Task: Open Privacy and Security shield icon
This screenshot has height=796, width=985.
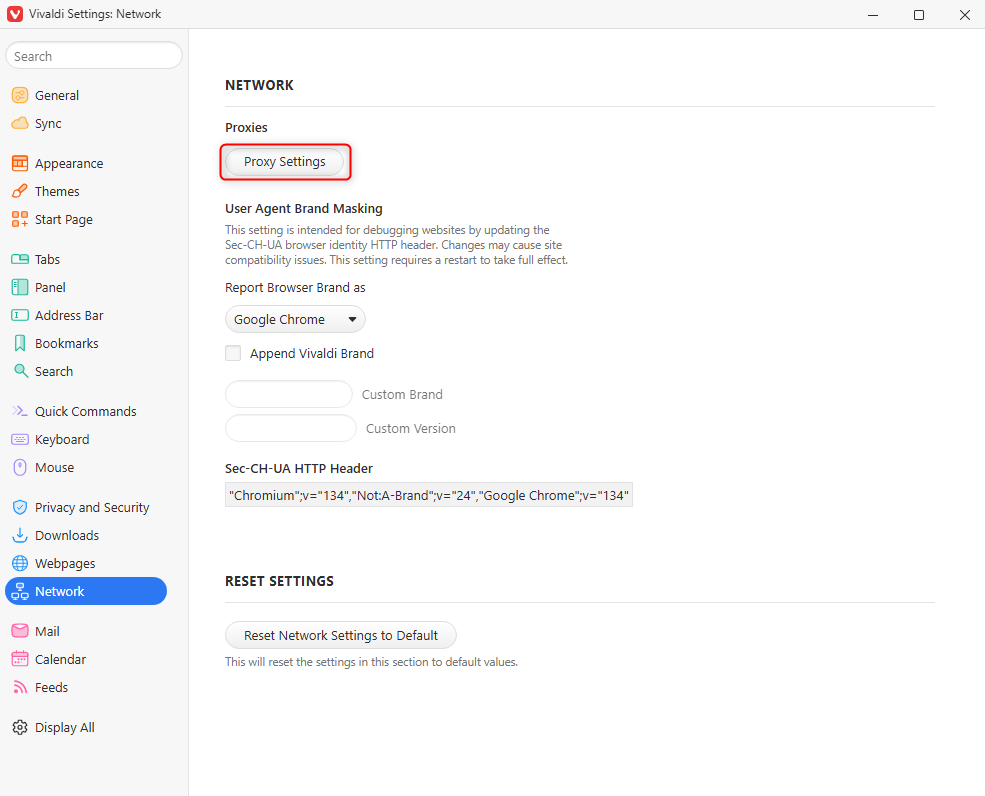Action: click(x=20, y=507)
